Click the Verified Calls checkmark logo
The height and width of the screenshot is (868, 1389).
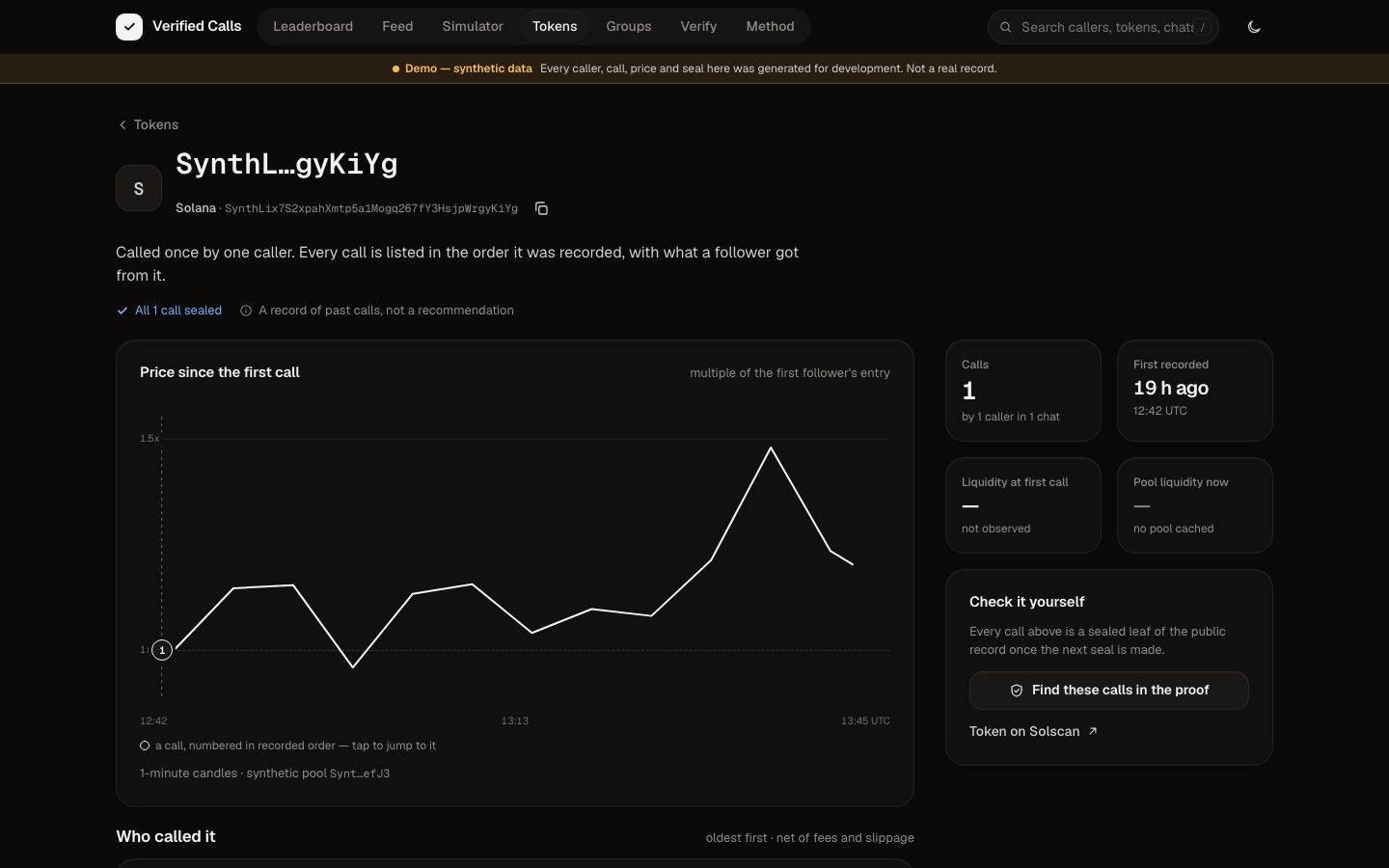[x=129, y=27]
